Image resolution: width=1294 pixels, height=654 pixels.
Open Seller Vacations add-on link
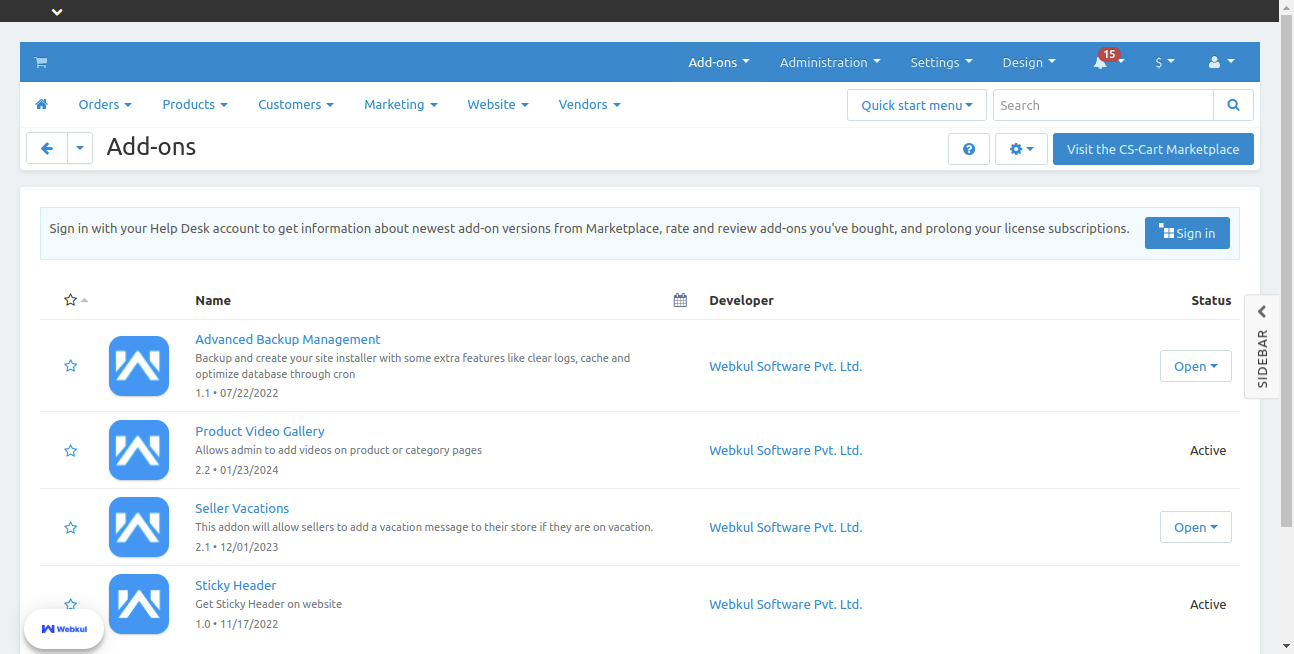click(242, 508)
